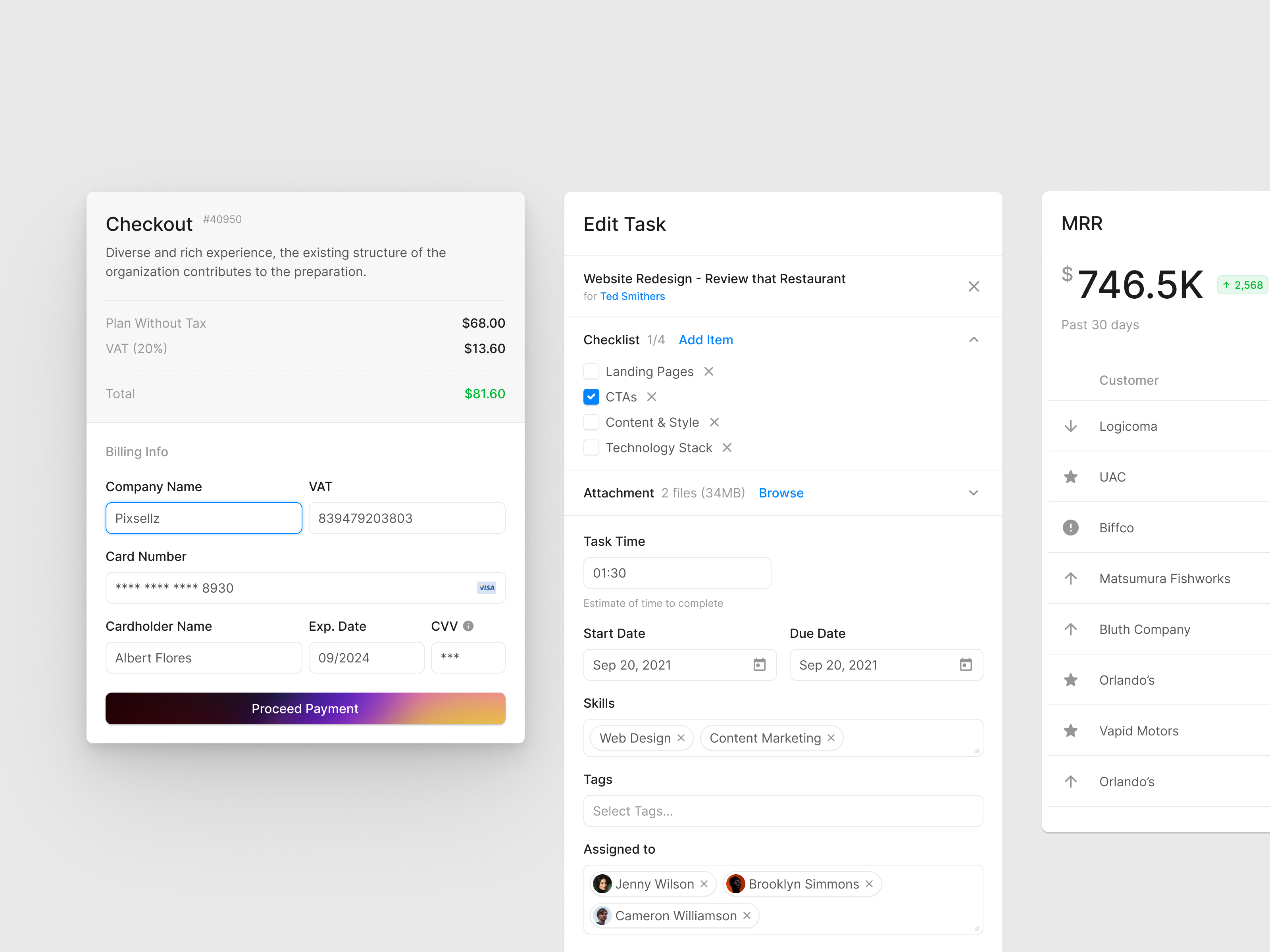Viewport: 1270px width, 952px height.
Task: Check the Technology Stack checklist item
Action: (591, 447)
